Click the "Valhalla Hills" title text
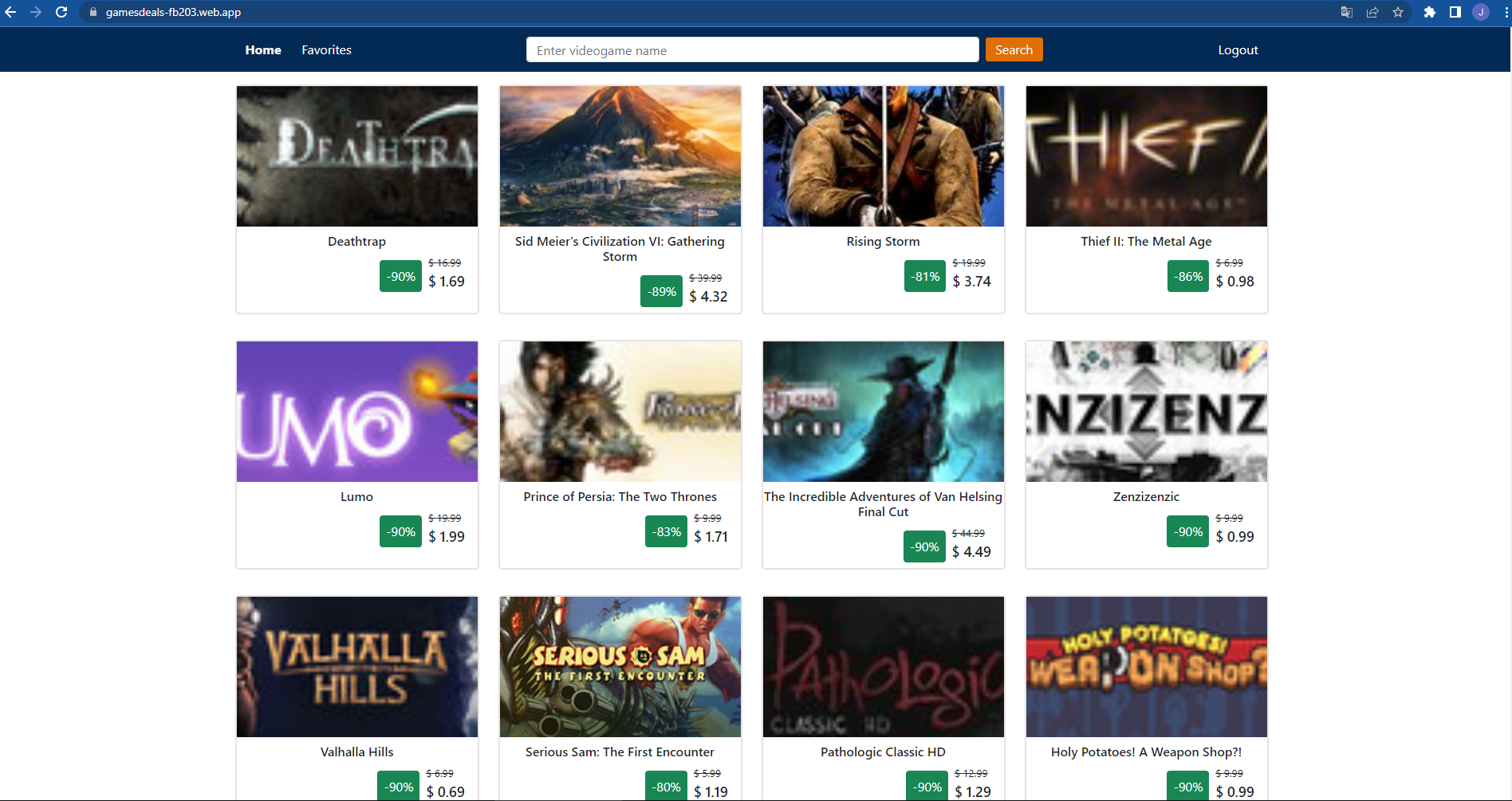Image resolution: width=1512 pixels, height=801 pixels. 356,752
